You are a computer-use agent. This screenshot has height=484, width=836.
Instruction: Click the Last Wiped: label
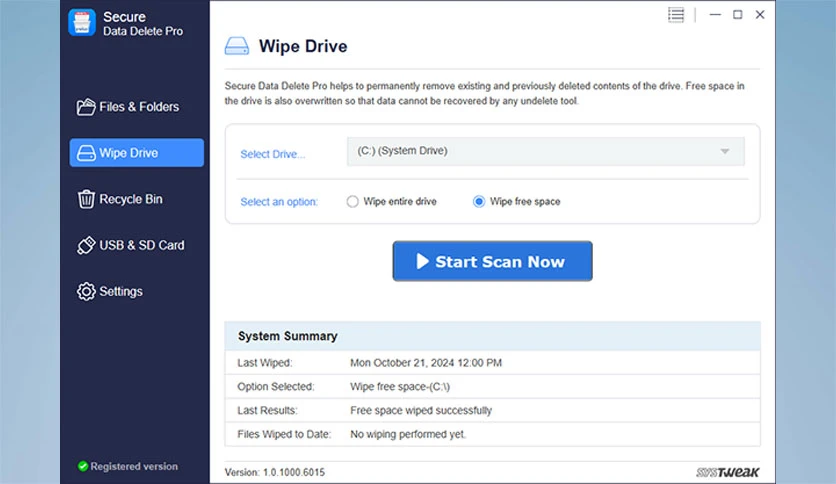click(264, 363)
